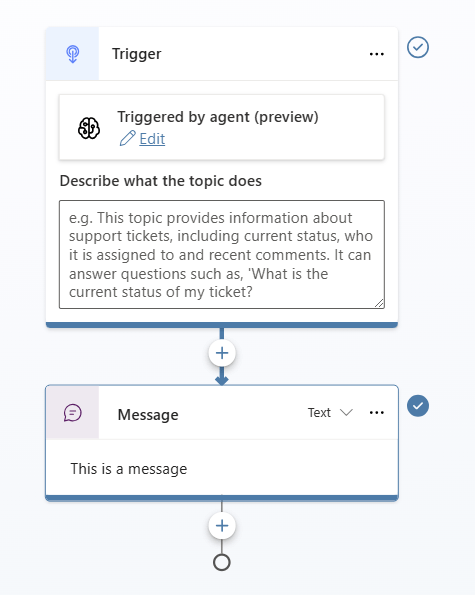Click the Message node chat bubble icon
475x595 pixels.
point(72,413)
